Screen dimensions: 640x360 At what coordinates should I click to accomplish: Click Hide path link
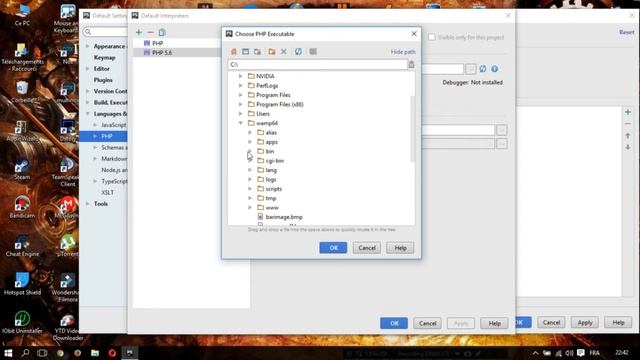pyautogui.click(x=403, y=52)
